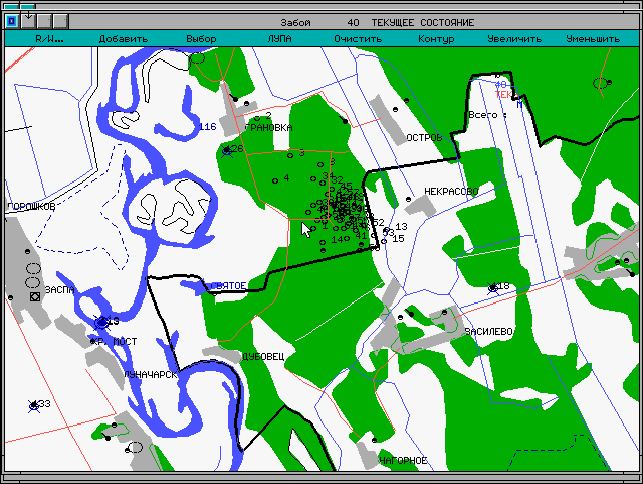
Task: Click the Добавить menu item
Action: tap(123, 39)
